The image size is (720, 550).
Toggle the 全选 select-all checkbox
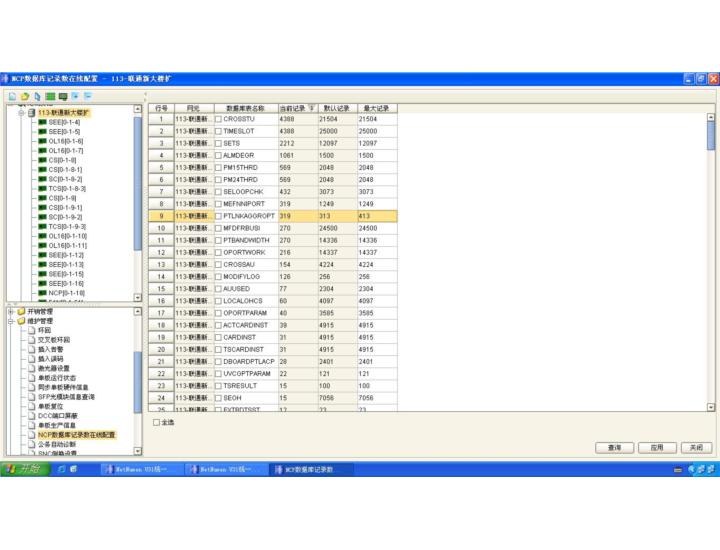[155, 422]
